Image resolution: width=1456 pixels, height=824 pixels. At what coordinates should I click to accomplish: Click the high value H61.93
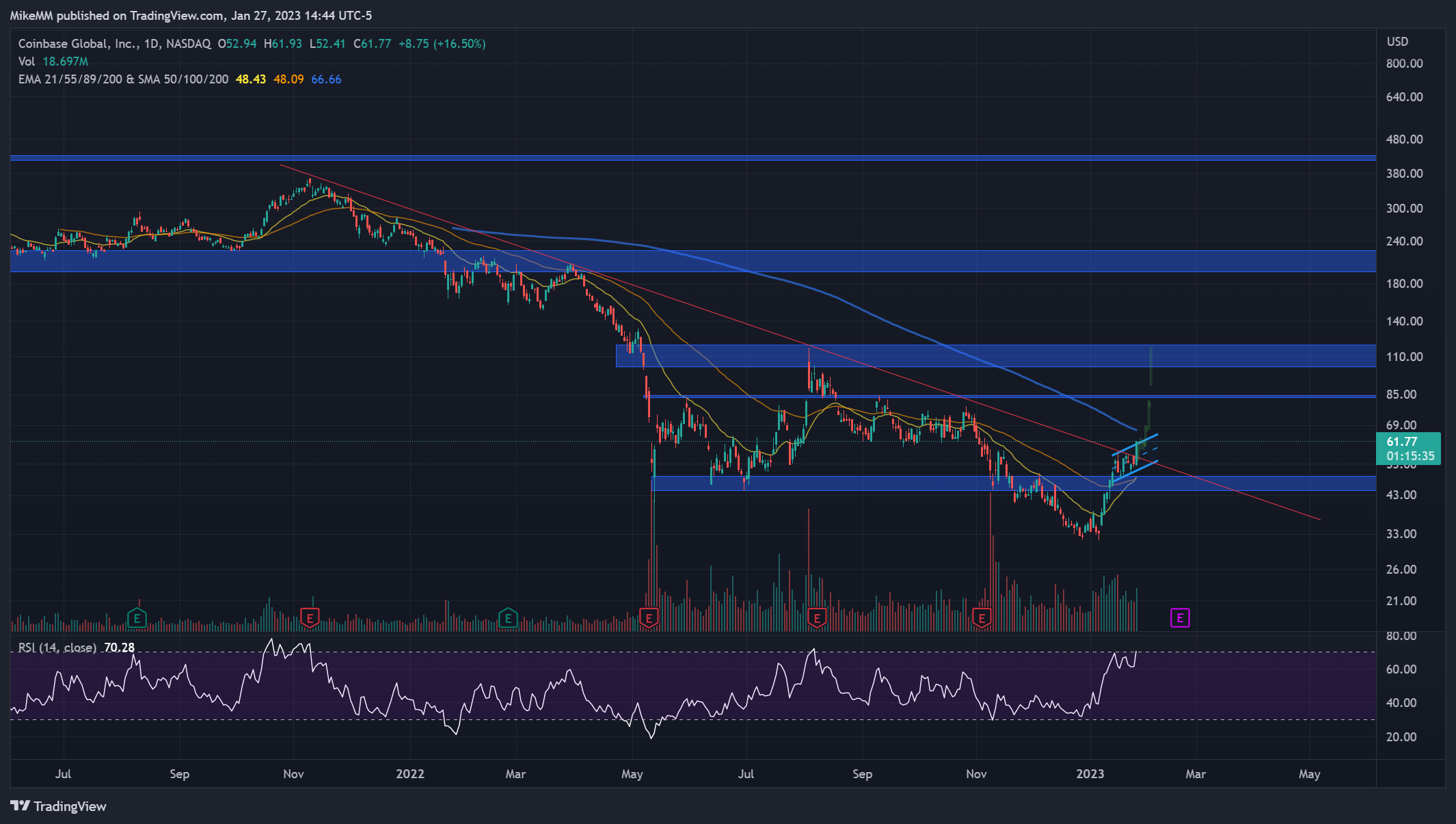(x=283, y=44)
